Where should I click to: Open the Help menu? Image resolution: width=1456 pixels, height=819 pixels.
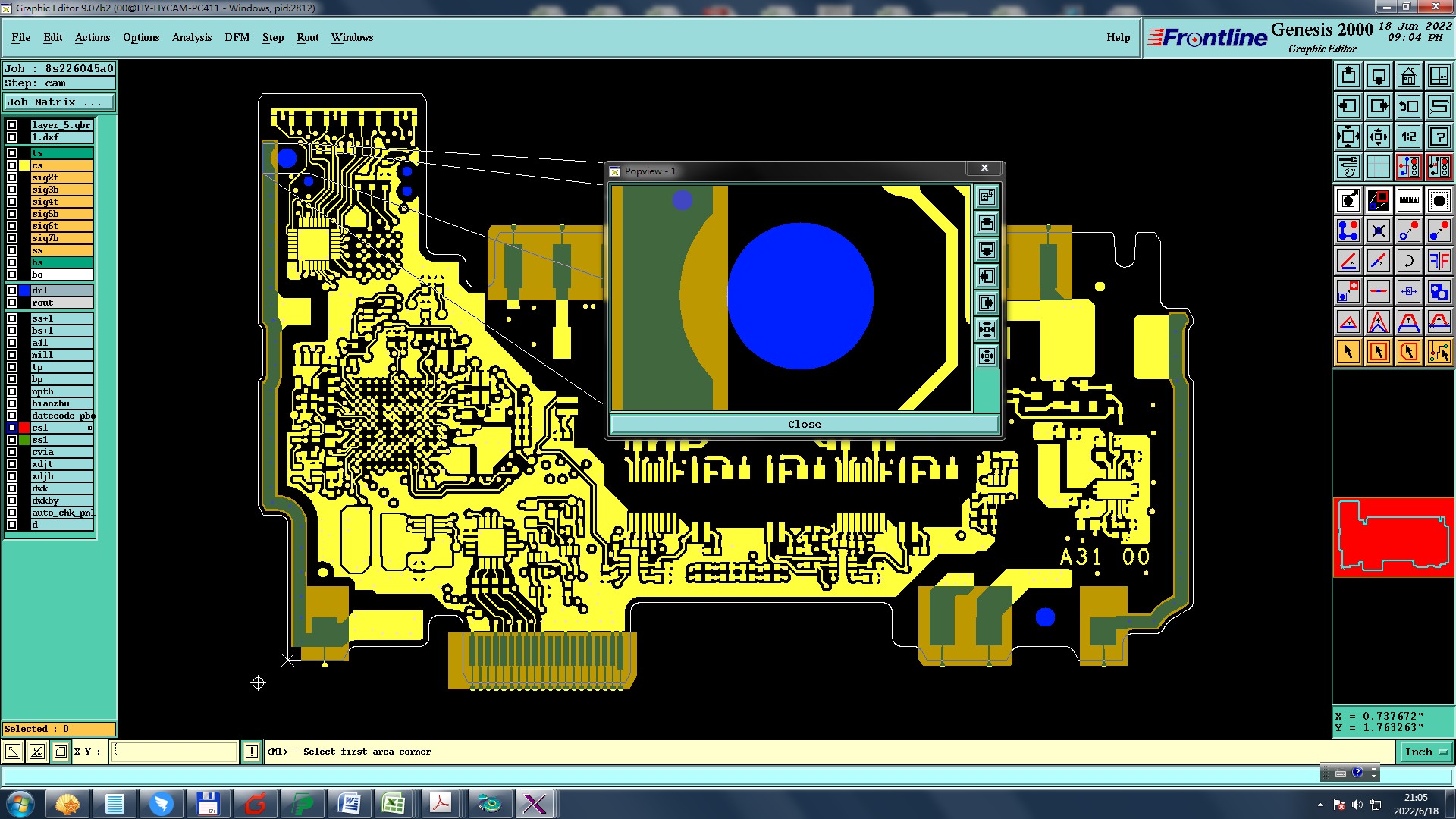[x=1118, y=37]
